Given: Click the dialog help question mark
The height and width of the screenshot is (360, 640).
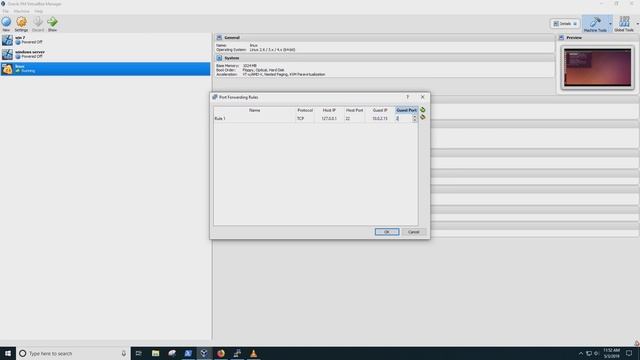Looking at the screenshot, I should coord(407,97).
